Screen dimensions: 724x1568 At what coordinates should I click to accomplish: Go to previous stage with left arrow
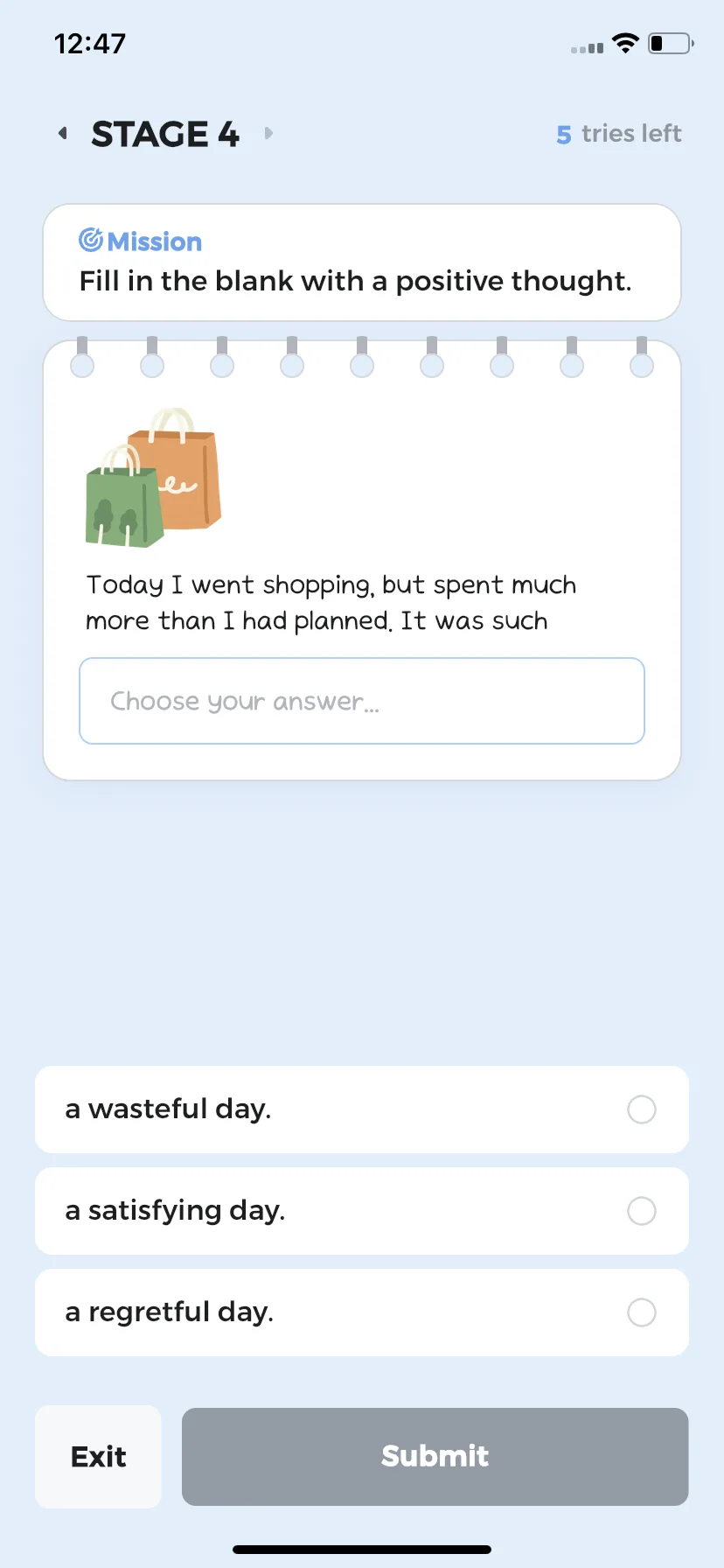coord(62,133)
